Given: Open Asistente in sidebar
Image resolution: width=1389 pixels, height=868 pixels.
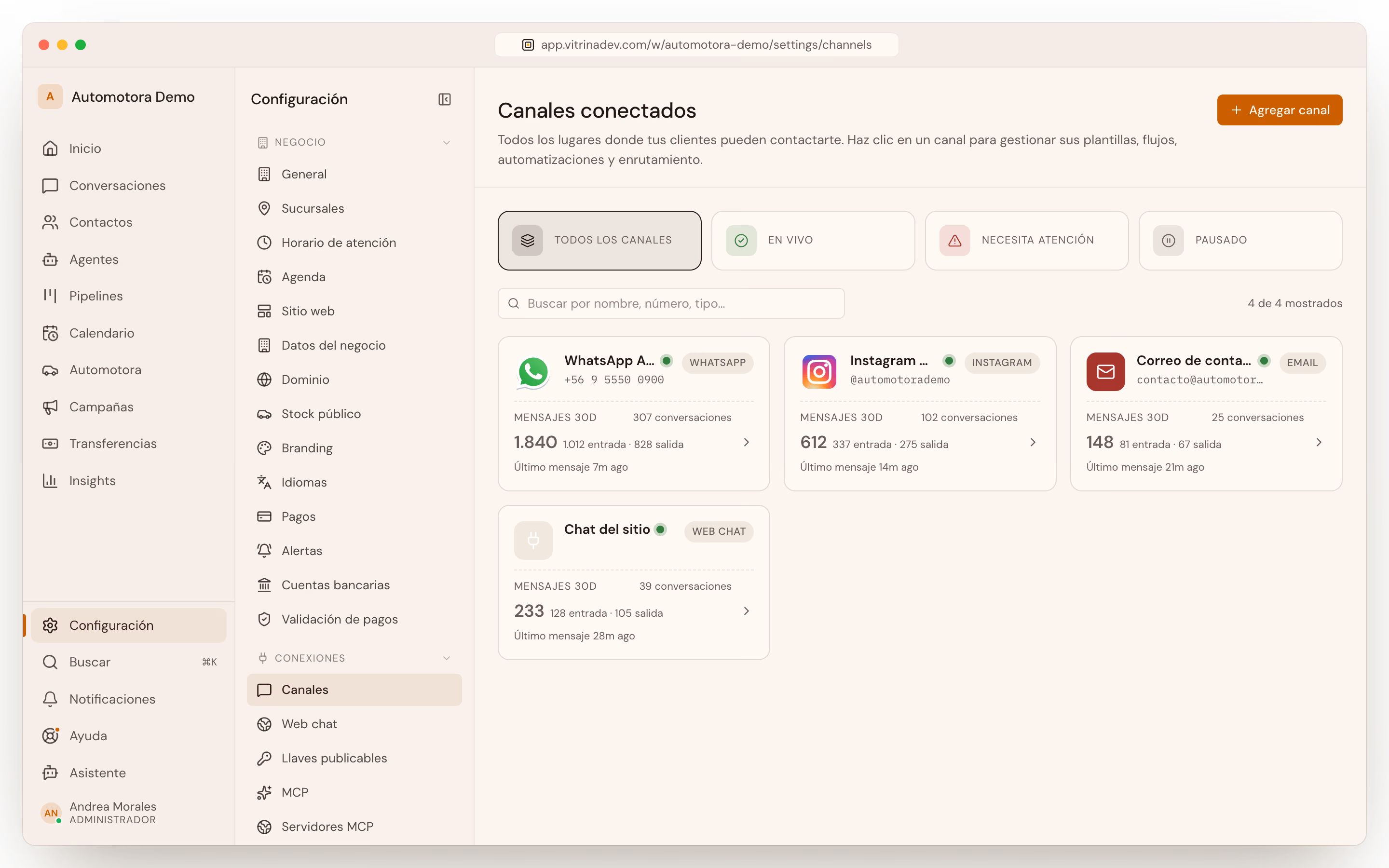Looking at the screenshot, I should [129, 773].
